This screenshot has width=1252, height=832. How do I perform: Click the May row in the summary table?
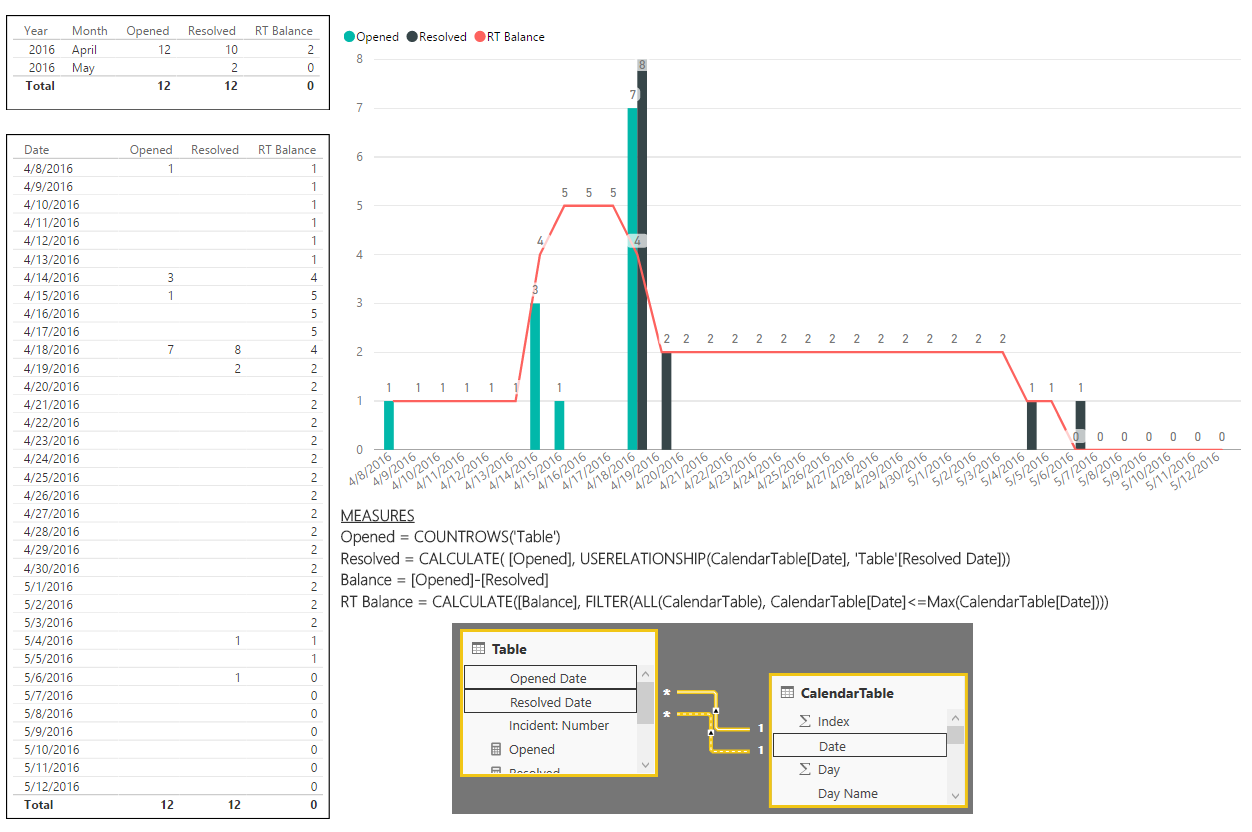click(169, 68)
